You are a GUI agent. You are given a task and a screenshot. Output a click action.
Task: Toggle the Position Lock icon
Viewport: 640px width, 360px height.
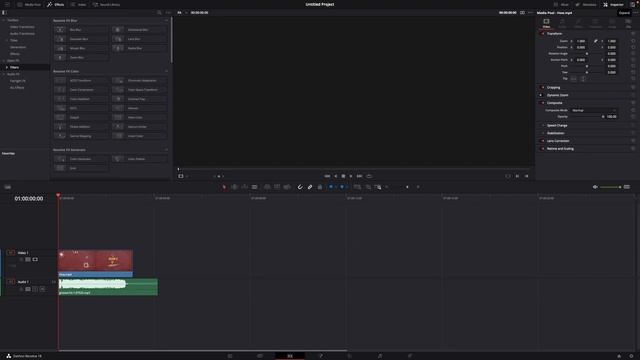coord(320,187)
